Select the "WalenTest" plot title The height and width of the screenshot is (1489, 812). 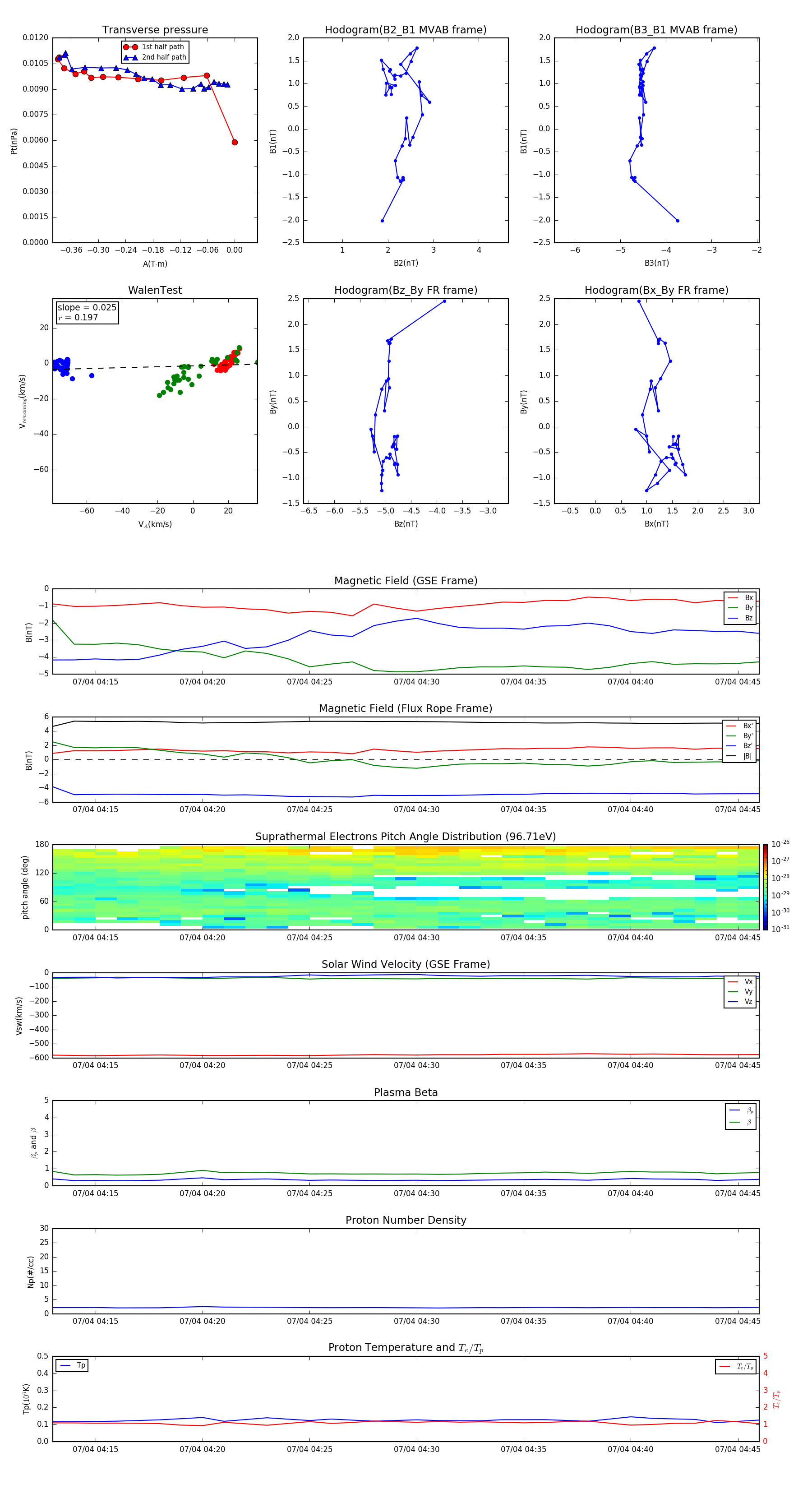click(155, 290)
